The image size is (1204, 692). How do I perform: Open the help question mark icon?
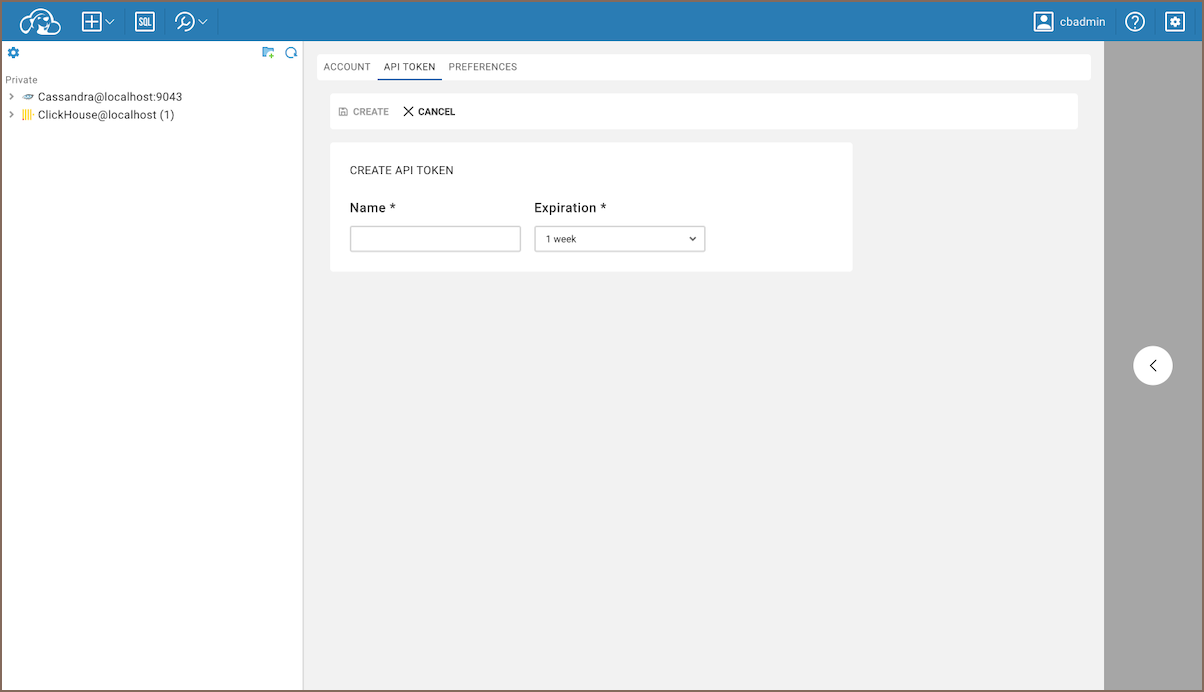pyautogui.click(x=1134, y=21)
